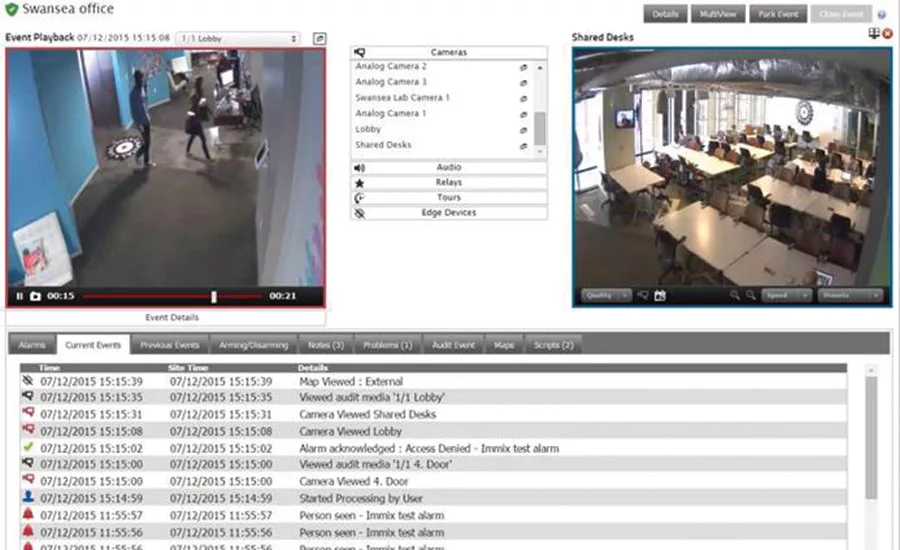Click the green checkmark on Alarm acknowledged row
Screen dimensions: 900x550
pyautogui.click(x=28, y=446)
